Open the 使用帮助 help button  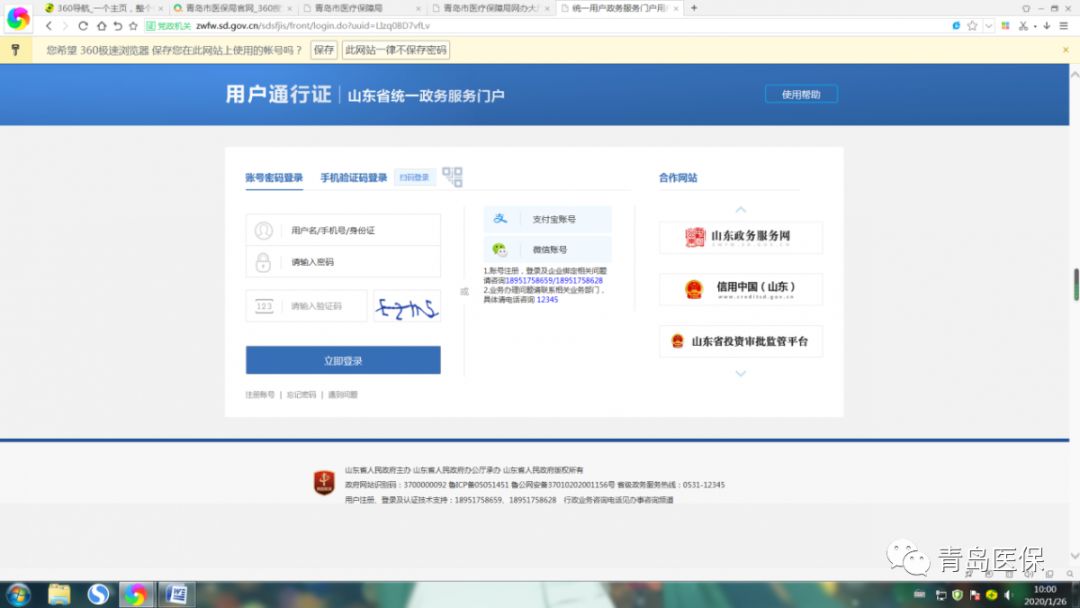point(801,94)
